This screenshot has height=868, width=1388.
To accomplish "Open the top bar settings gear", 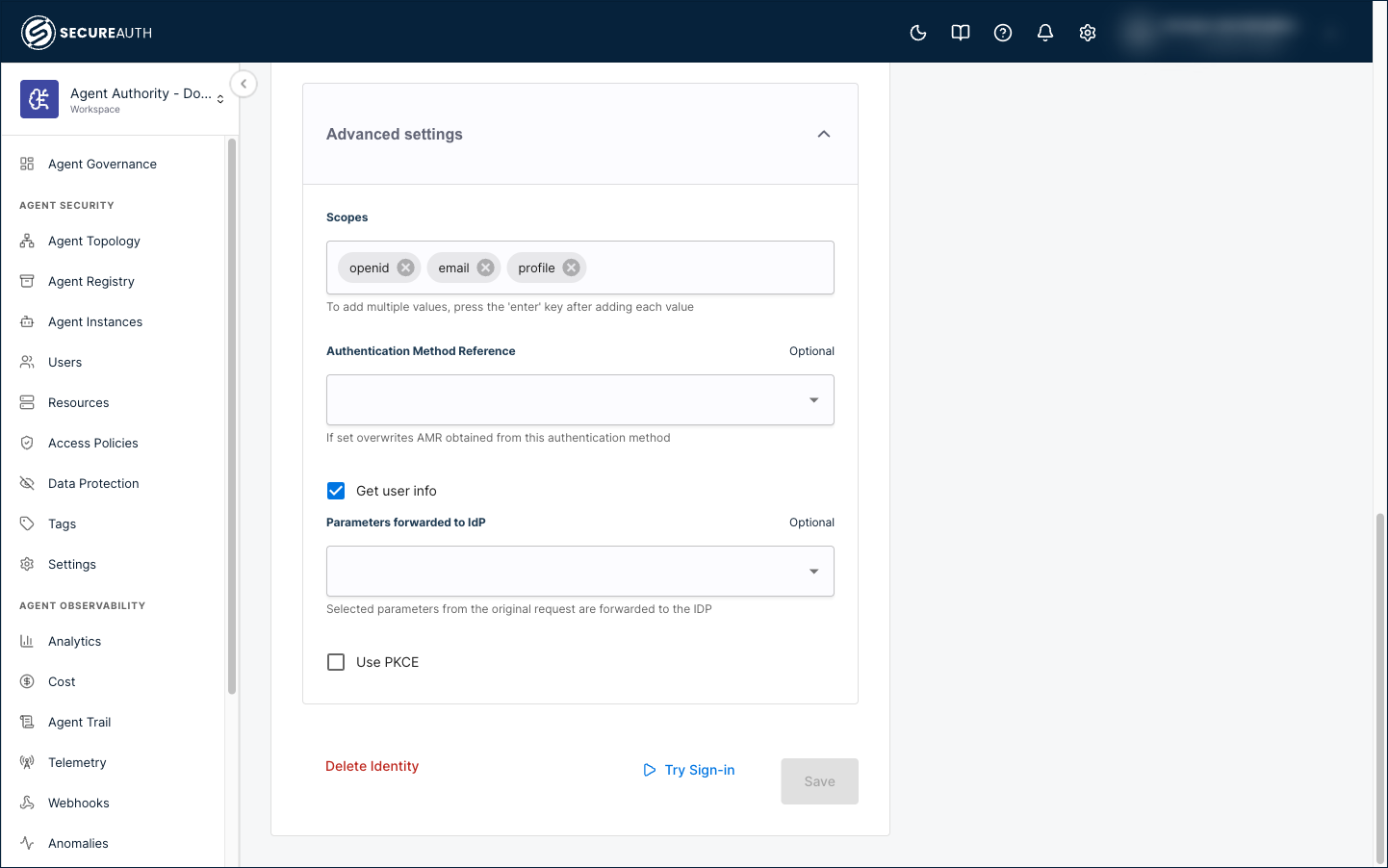I will (1088, 33).
